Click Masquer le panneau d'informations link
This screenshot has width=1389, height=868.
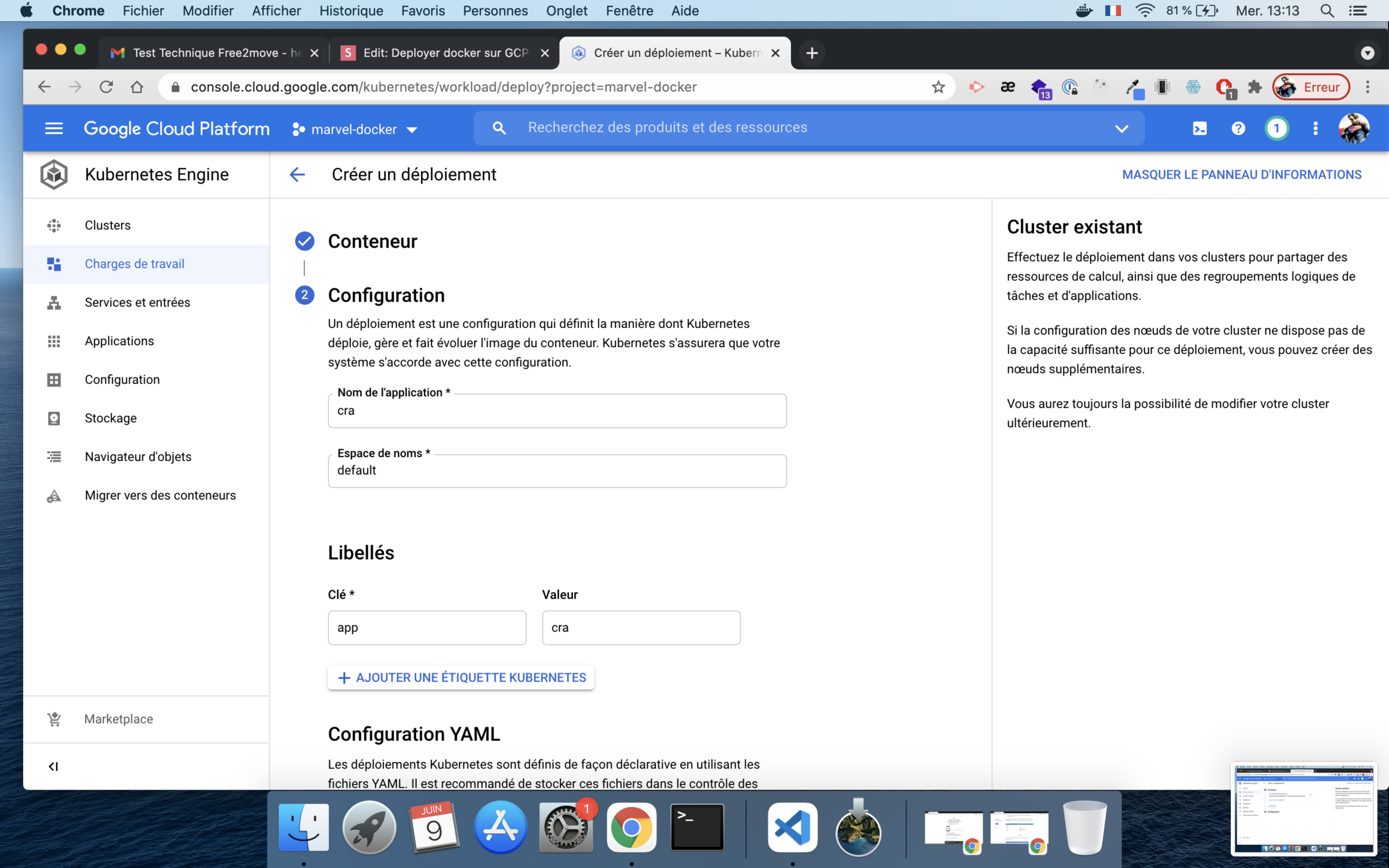coord(1241,174)
